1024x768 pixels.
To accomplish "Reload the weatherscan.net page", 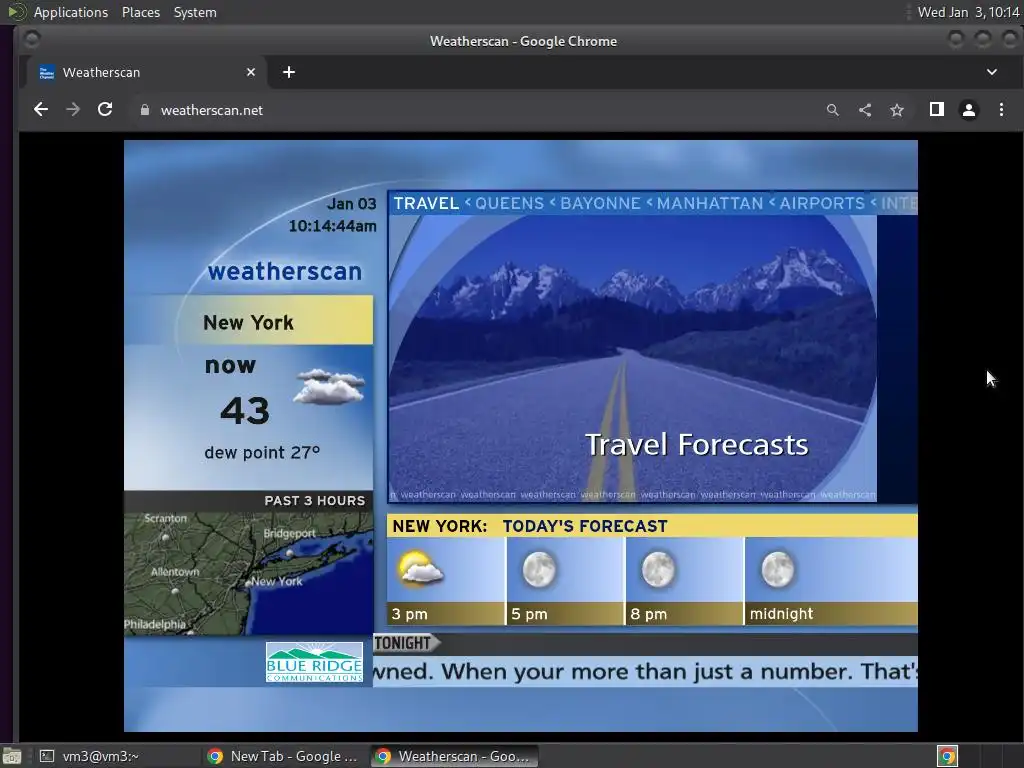I will (105, 110).
